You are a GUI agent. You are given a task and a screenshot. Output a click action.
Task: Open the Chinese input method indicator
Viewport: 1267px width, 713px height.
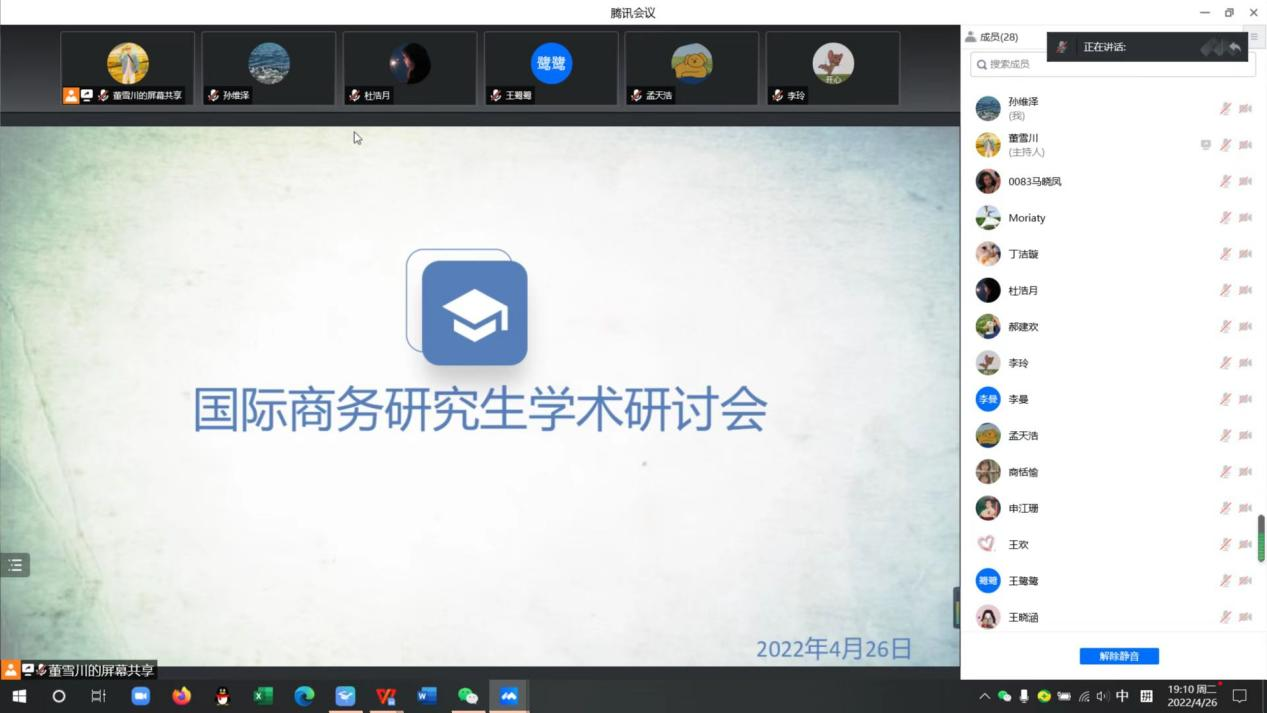coord(1122,696)
